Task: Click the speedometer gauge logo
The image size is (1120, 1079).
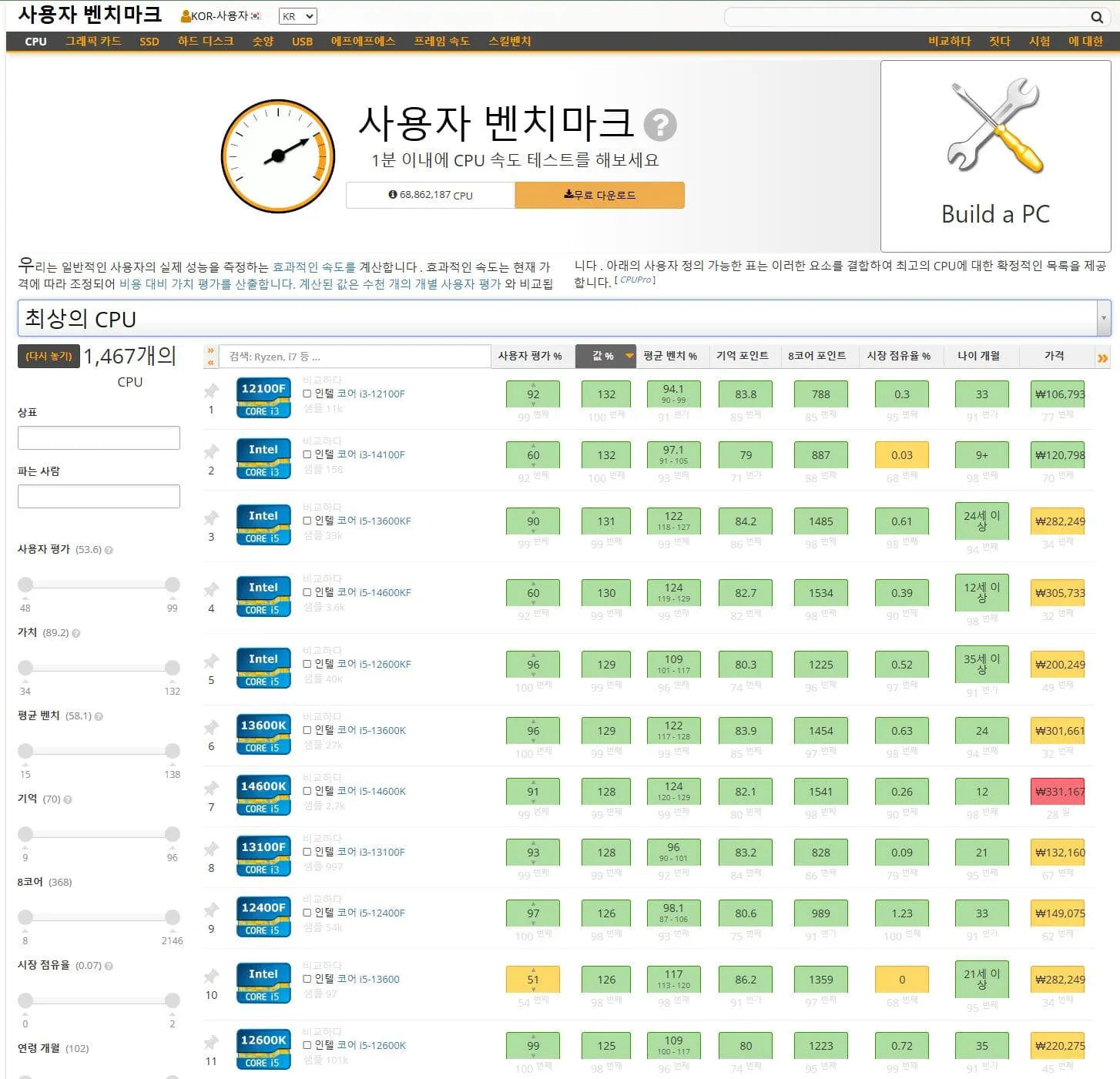Action: click(x=278, y=156)
